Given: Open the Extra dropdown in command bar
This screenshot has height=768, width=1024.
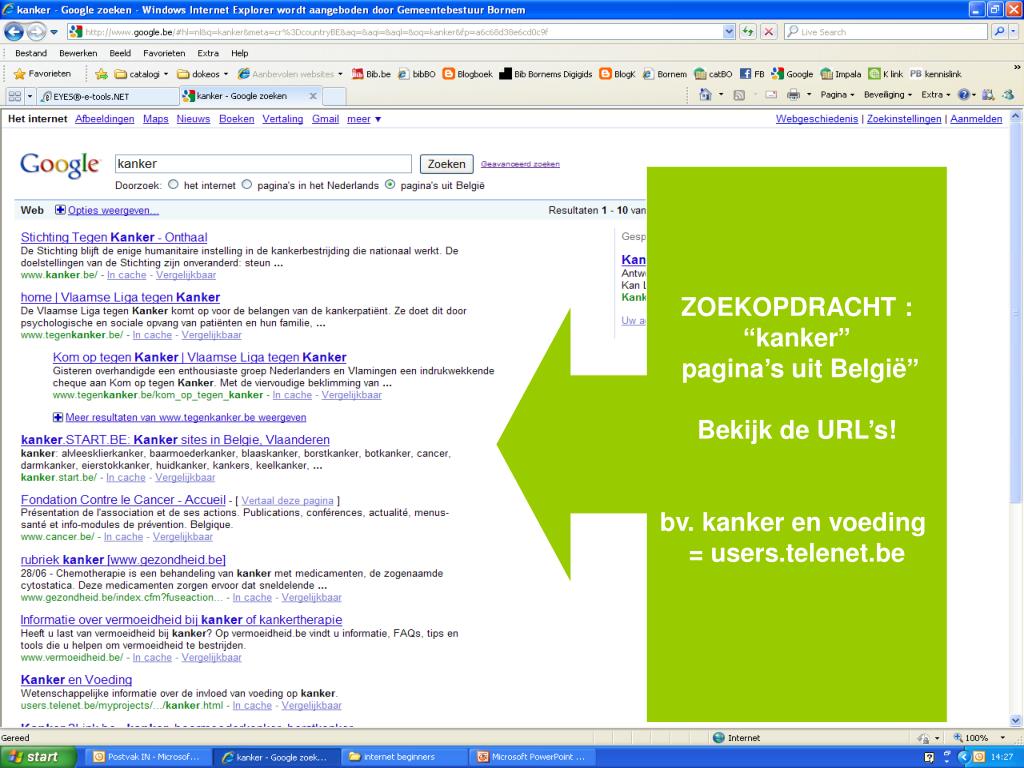Looking at the screenshot, I should [935, 95].
